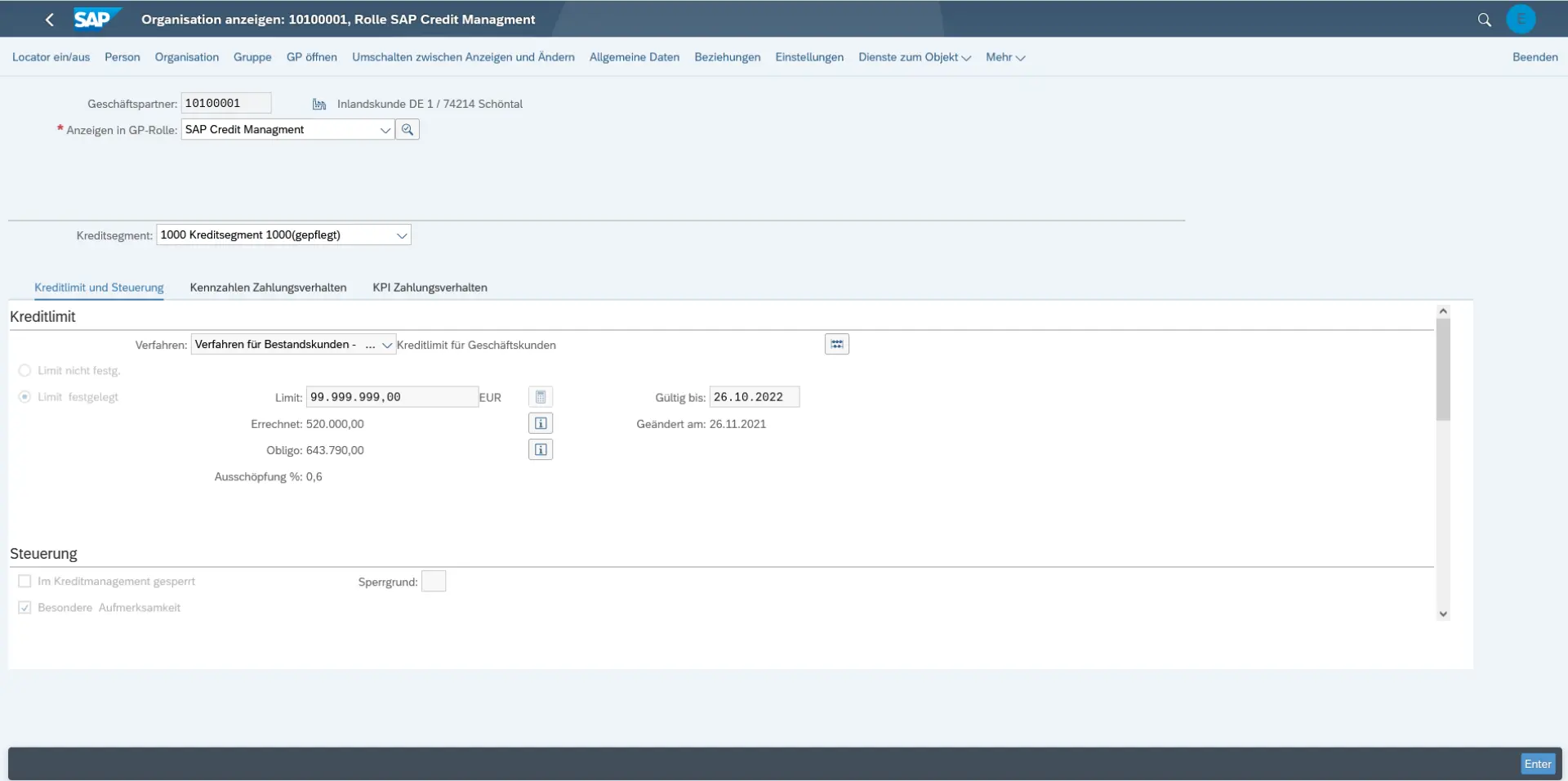Toggle 'Besondere Aufmerksamkeit' checkbox
Image resolution: width=1568 pixels, height=781 pixels.
click(x=24, y=608)
